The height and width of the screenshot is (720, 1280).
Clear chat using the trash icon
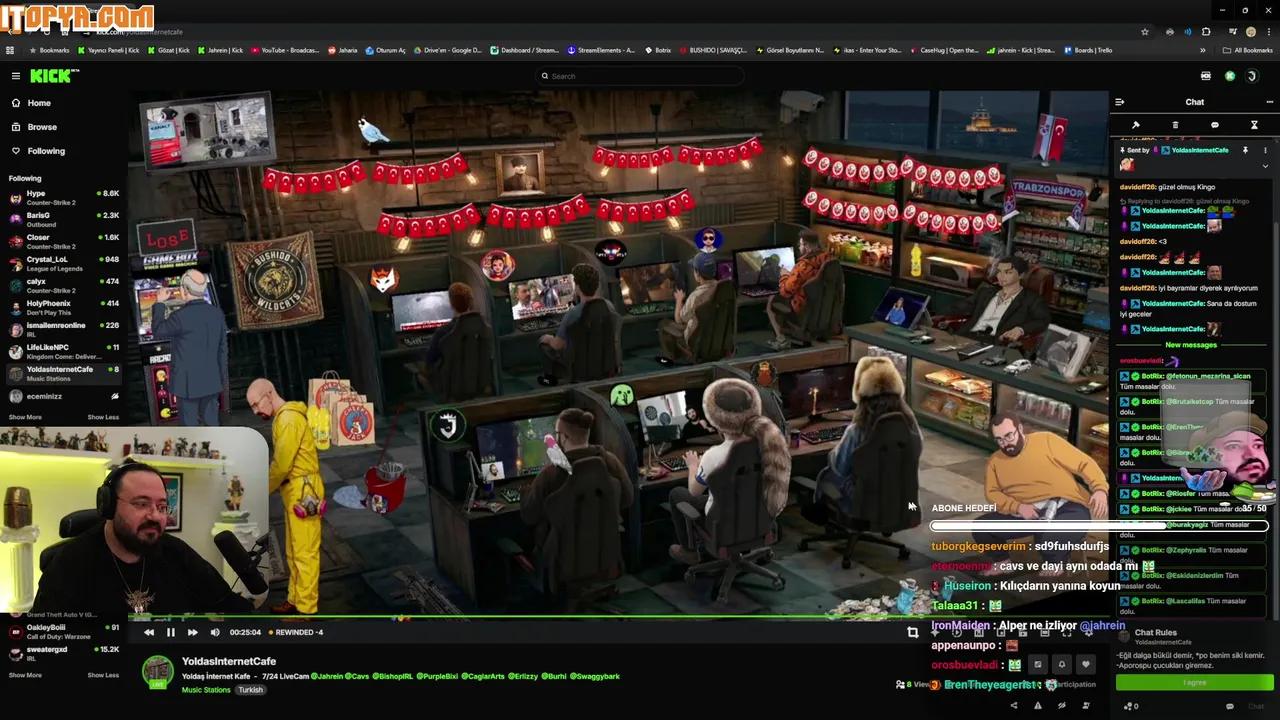coord(1175,125)
